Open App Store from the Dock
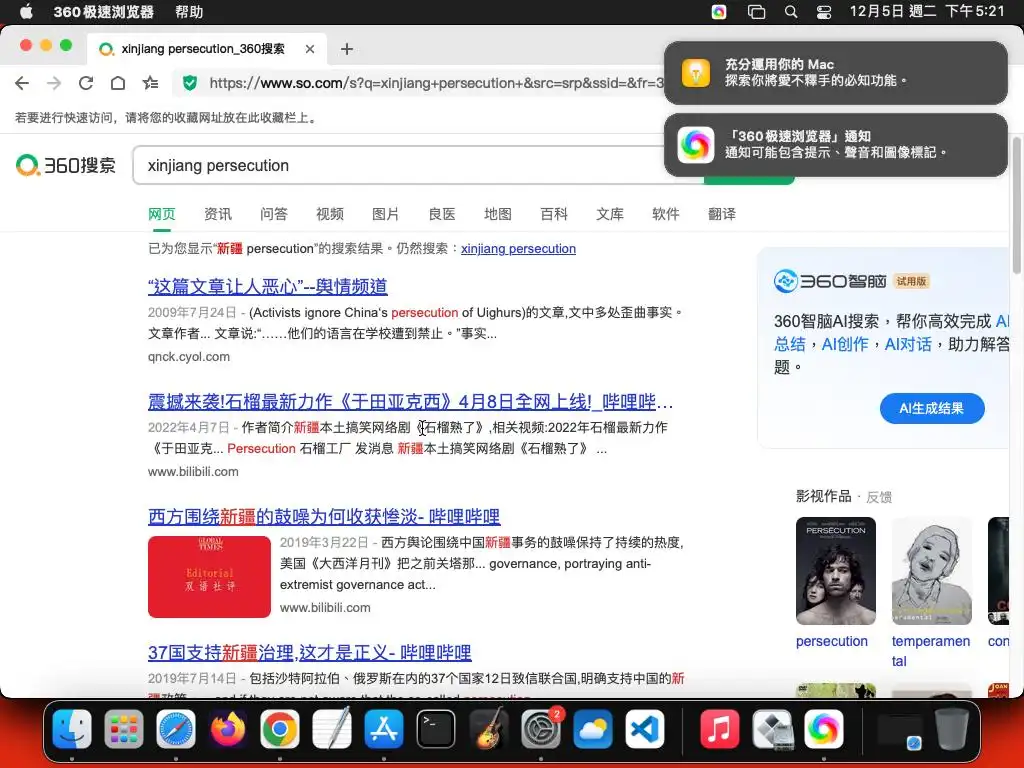This screenshot has height=768, width=1024. (x=384, y=729)
